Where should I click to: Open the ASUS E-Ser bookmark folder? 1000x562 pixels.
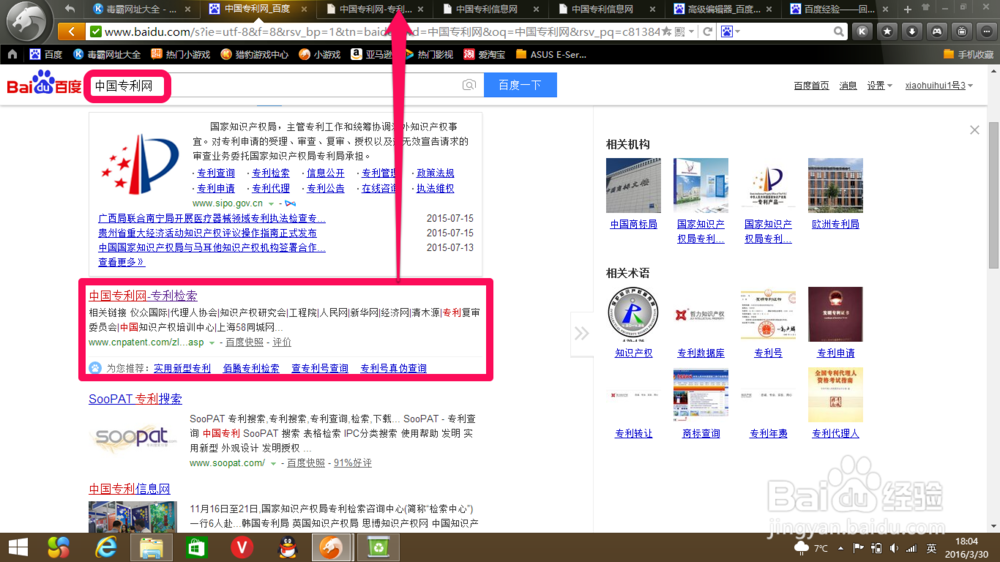(551, 55)
